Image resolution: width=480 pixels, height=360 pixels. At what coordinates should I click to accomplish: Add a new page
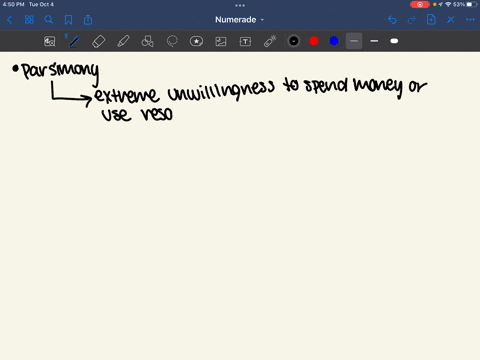[431, 20]
